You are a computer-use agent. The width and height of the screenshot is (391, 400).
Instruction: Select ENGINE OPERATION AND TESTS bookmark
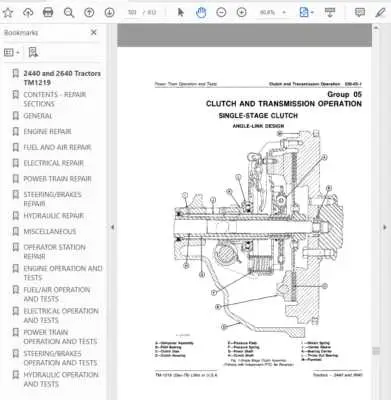pyautogui.click(x=63, y=273)
